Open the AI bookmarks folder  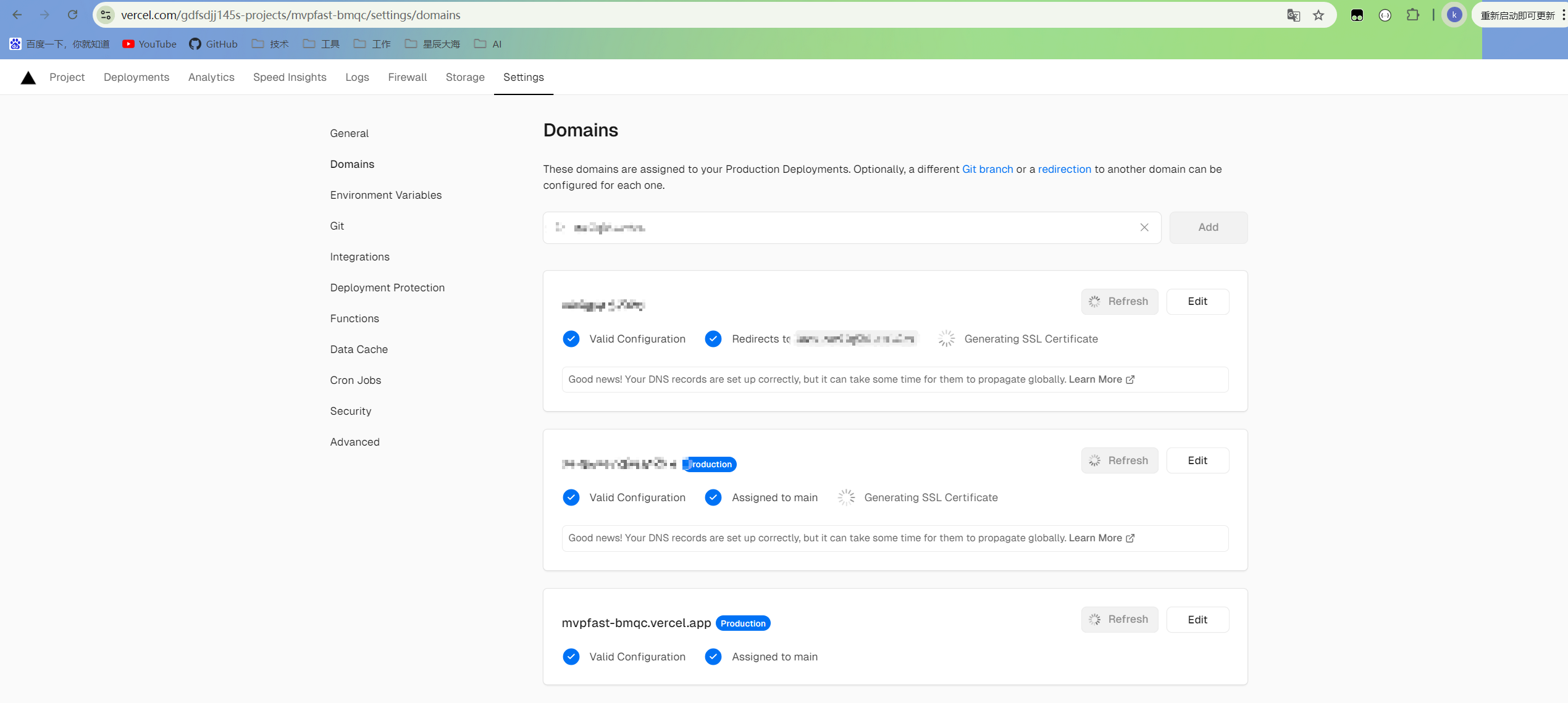click(x=488, y=44)
